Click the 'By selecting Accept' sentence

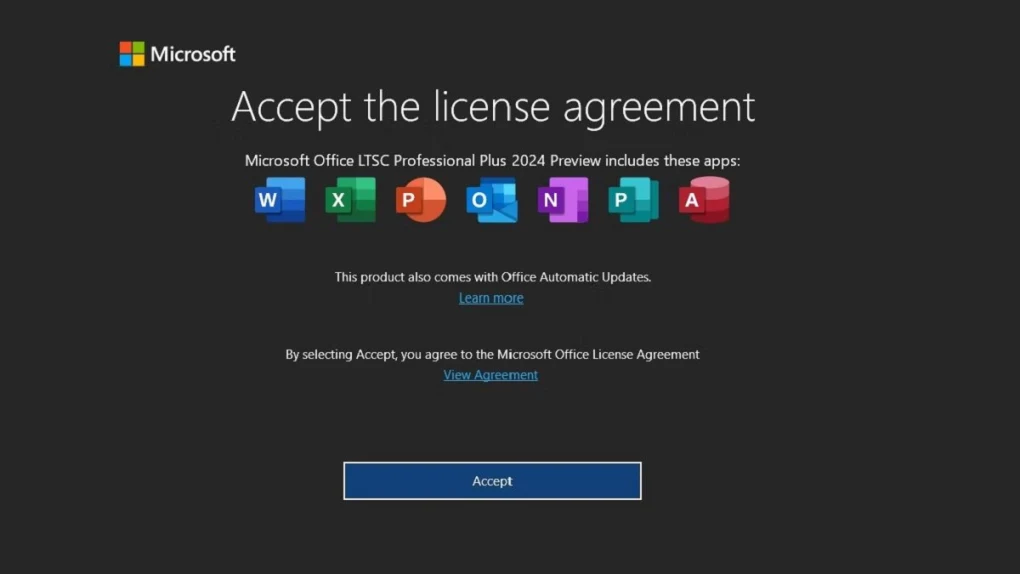point(492,355)
